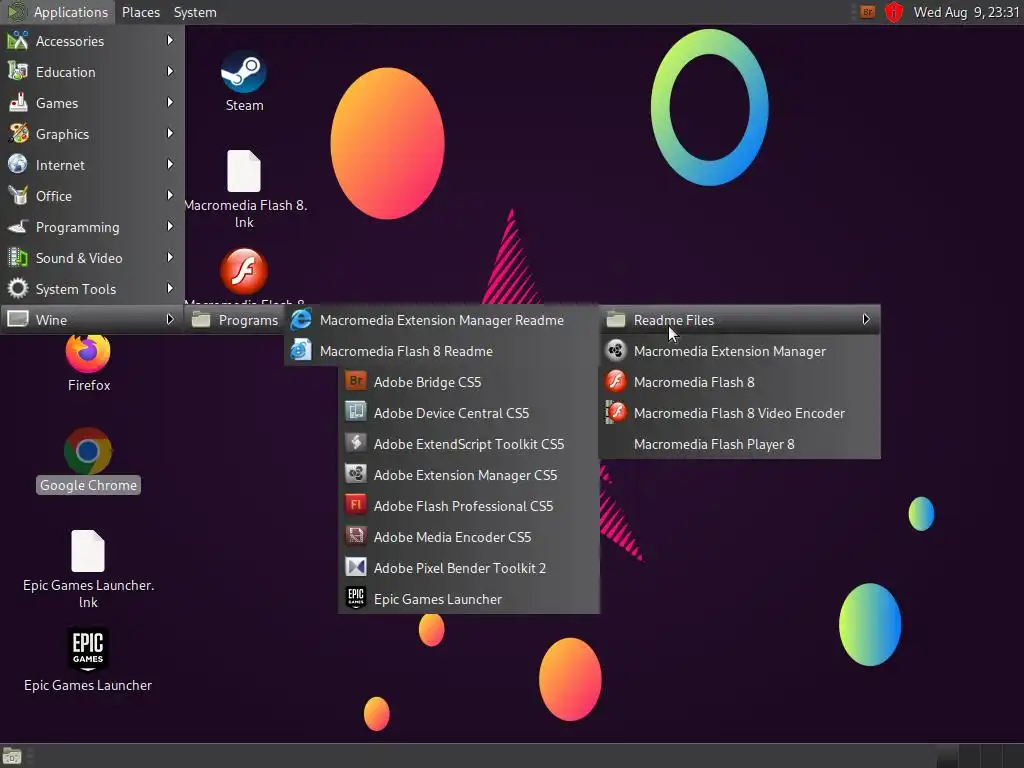Expand the Graphics submenu arrow
Viewport: 1024px width, 768px height.
point(170,133)
